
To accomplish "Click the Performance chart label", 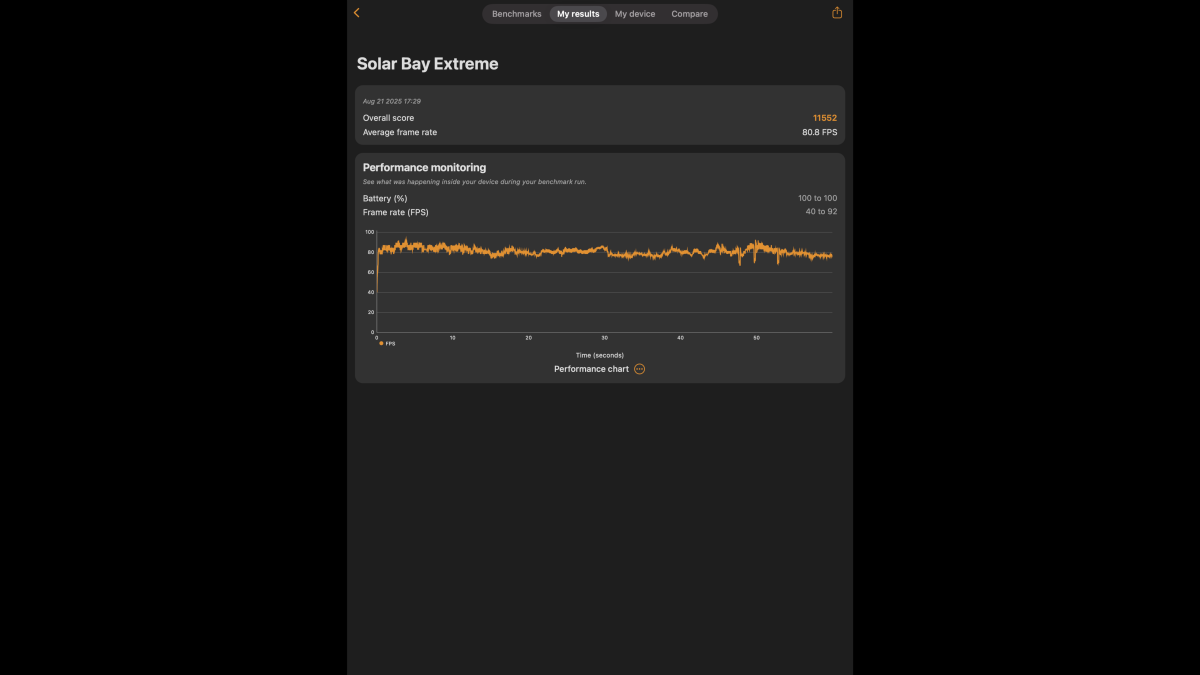I will [592, 369].
